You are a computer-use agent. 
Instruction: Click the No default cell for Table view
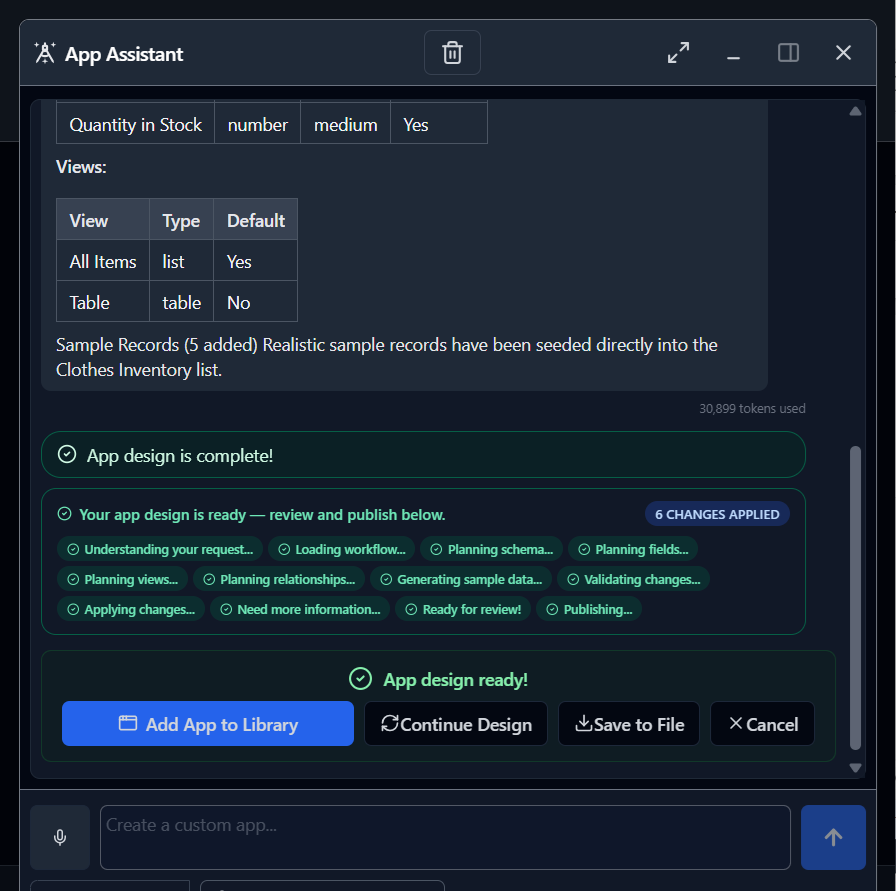tap(255, 302)
